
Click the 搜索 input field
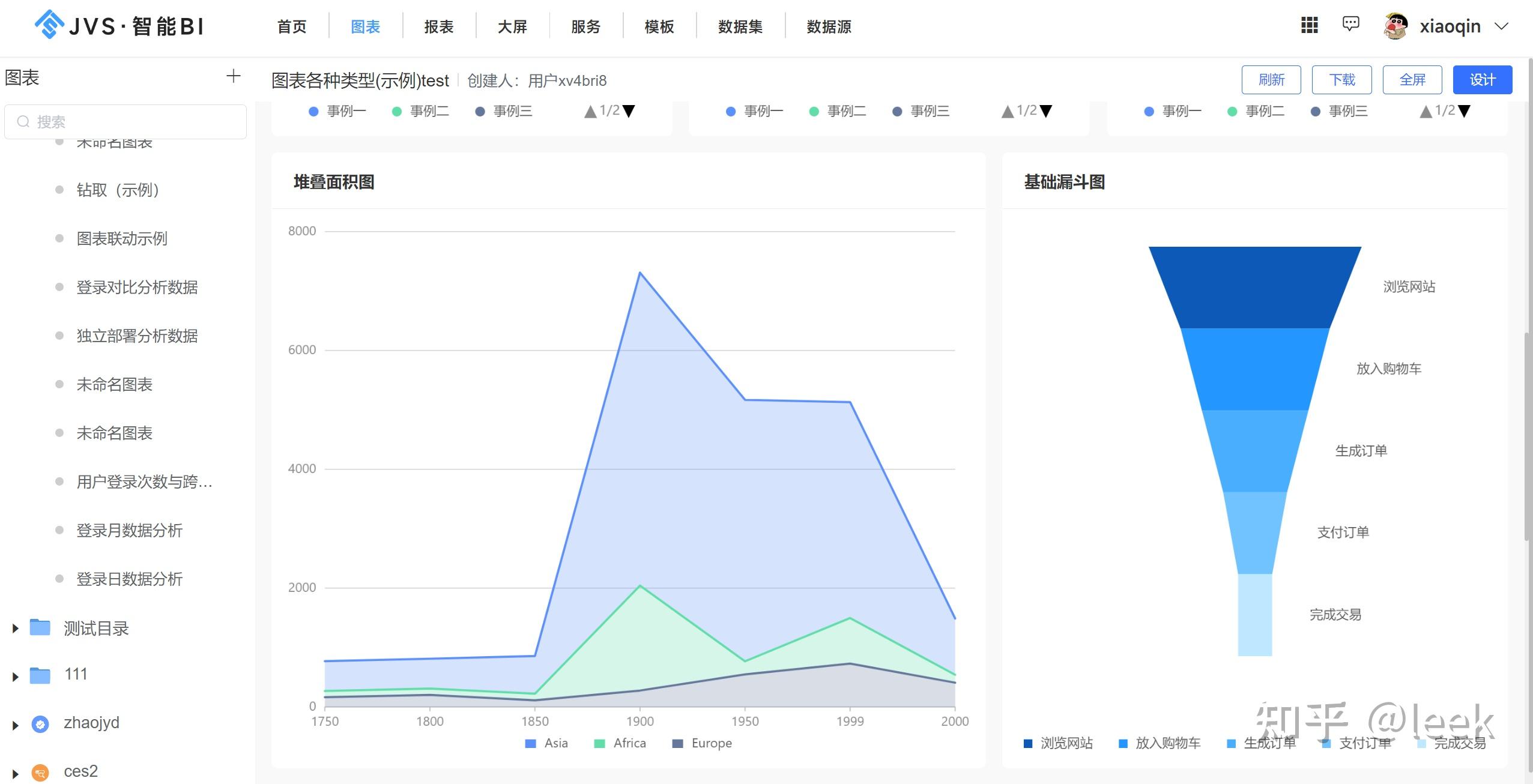point(125,122)
